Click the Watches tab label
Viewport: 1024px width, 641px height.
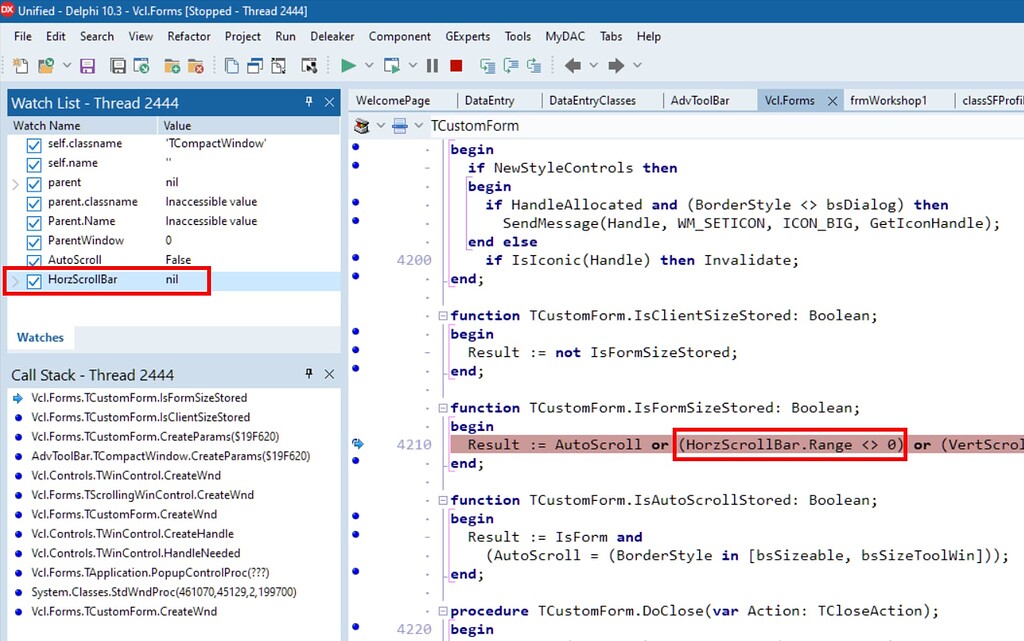(40, 337)
